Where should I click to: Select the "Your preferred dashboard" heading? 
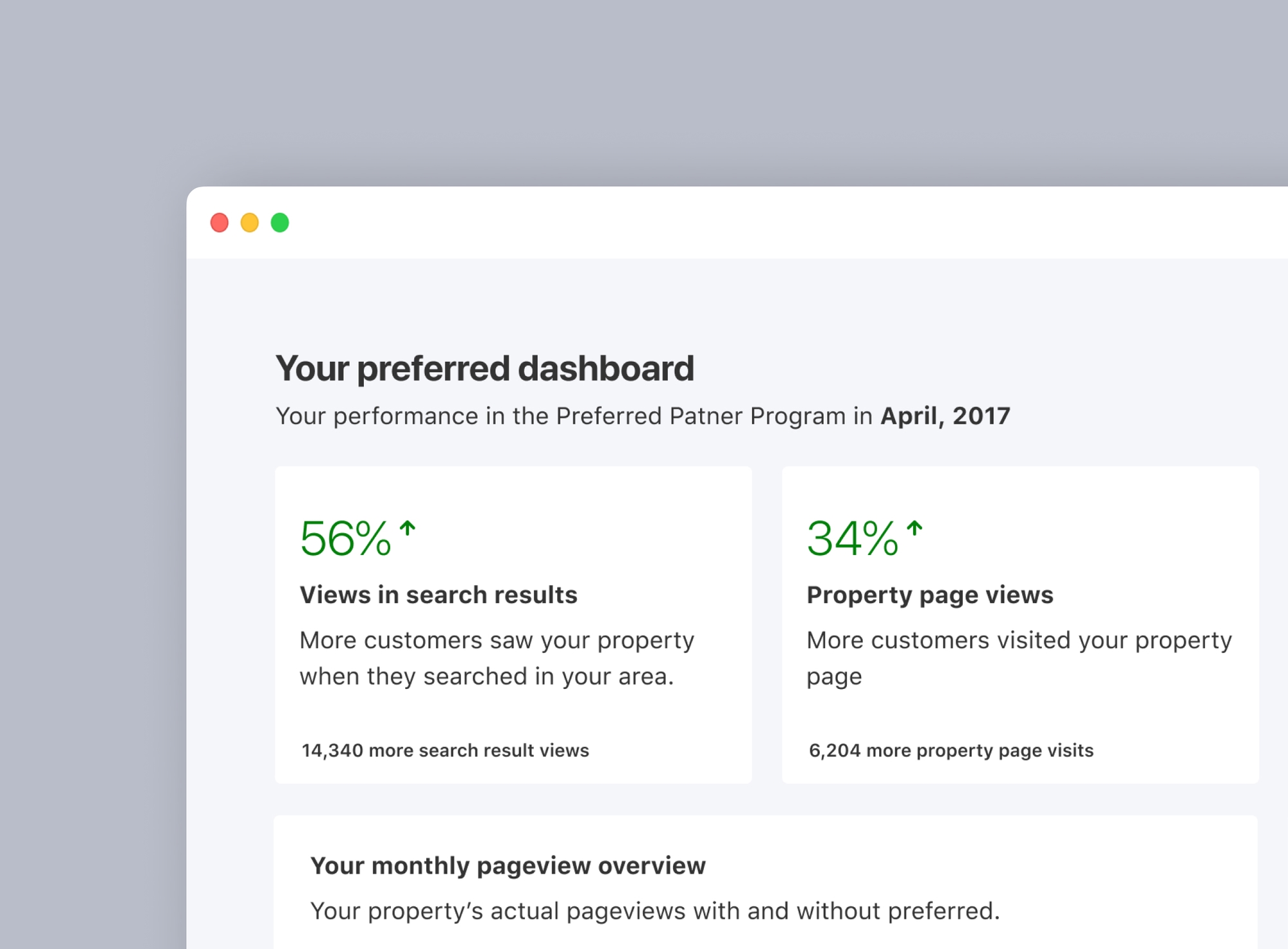point(484,368)
